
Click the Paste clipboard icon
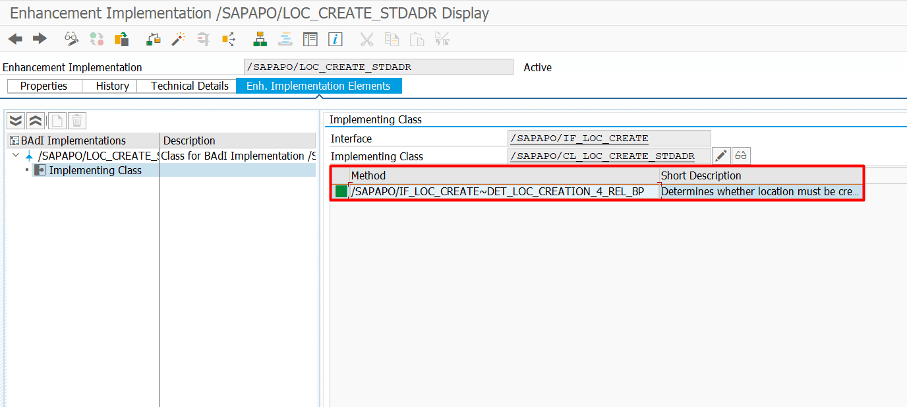click(x=417, y=39)
